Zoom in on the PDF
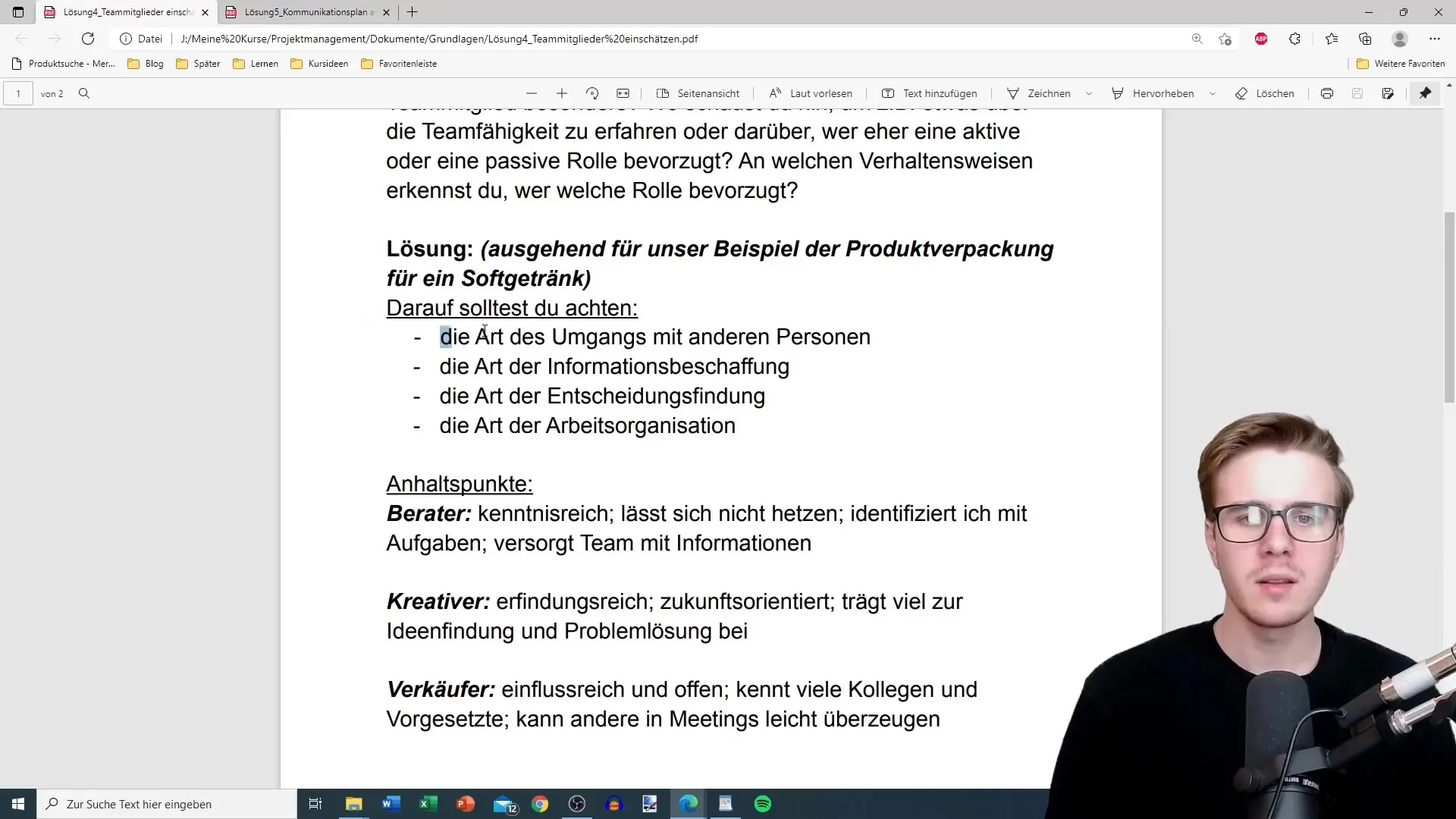 [x=562, y=93]
